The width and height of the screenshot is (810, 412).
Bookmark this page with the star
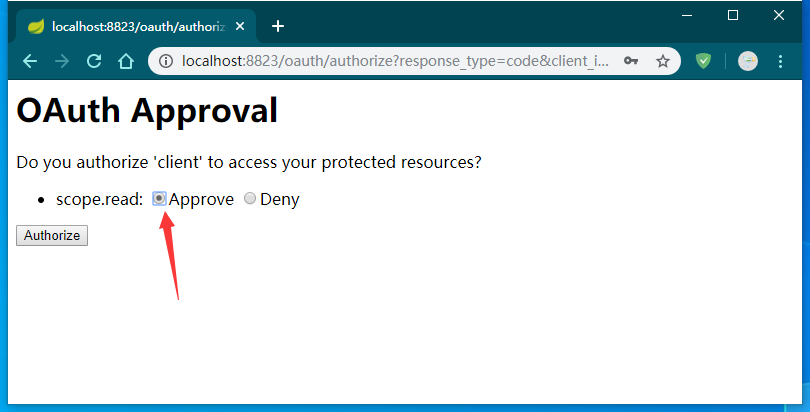point(662,61)
